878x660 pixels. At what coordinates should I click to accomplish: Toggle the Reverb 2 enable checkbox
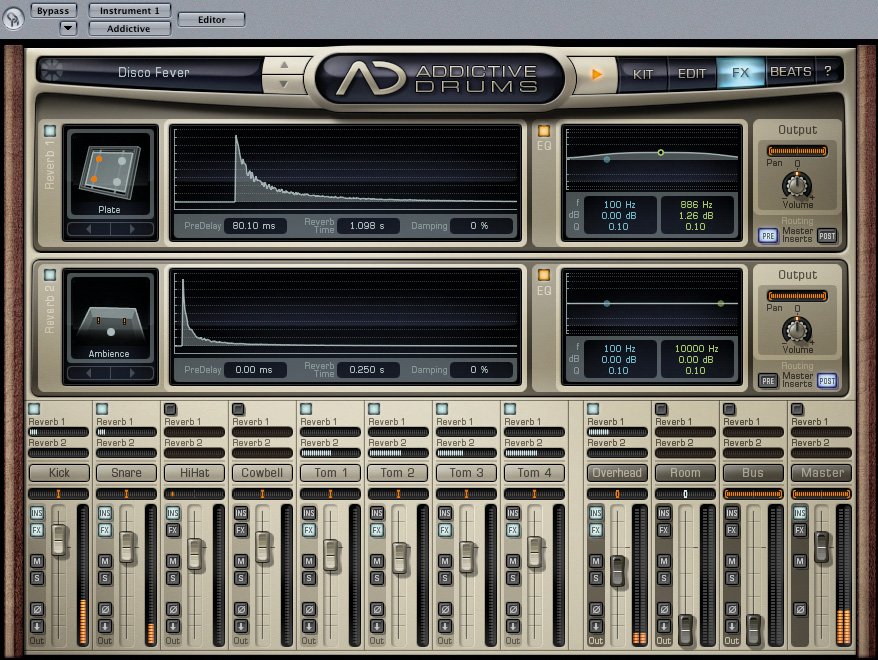(50, 275)
